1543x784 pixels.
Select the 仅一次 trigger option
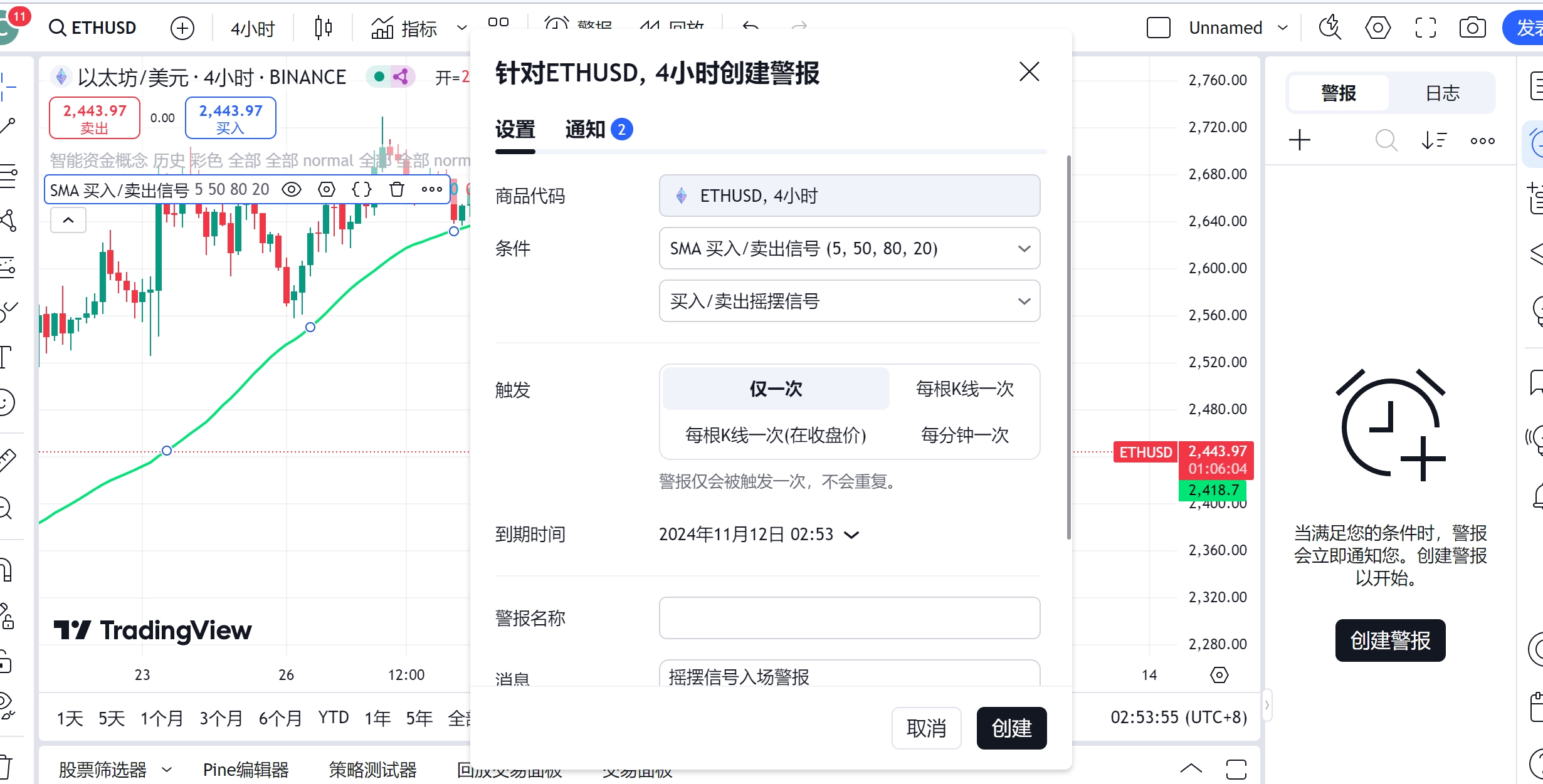(776, 389)
